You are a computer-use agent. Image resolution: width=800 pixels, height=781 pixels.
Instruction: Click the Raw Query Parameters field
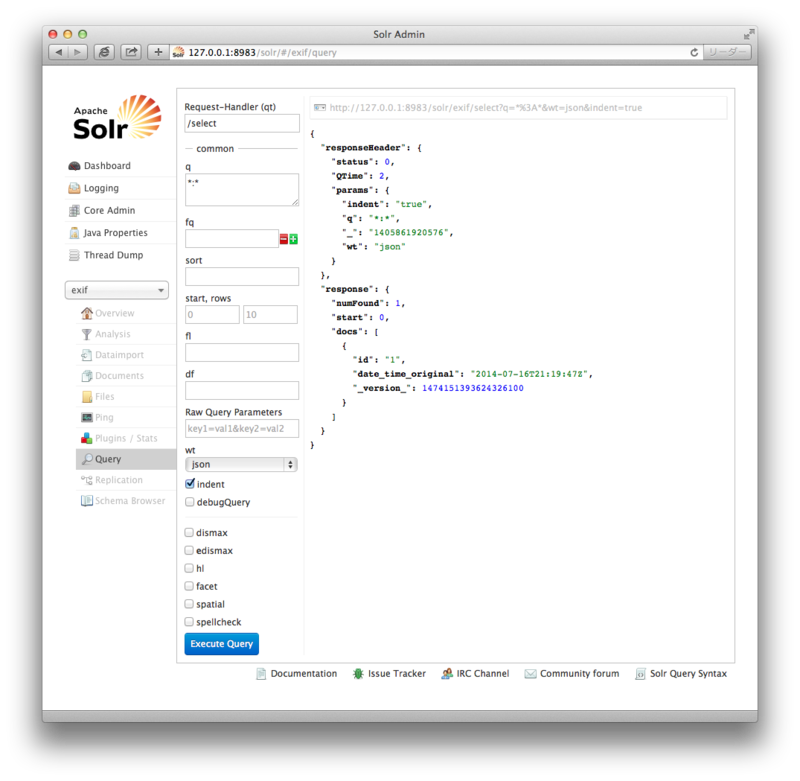click(x=242, y=429)
